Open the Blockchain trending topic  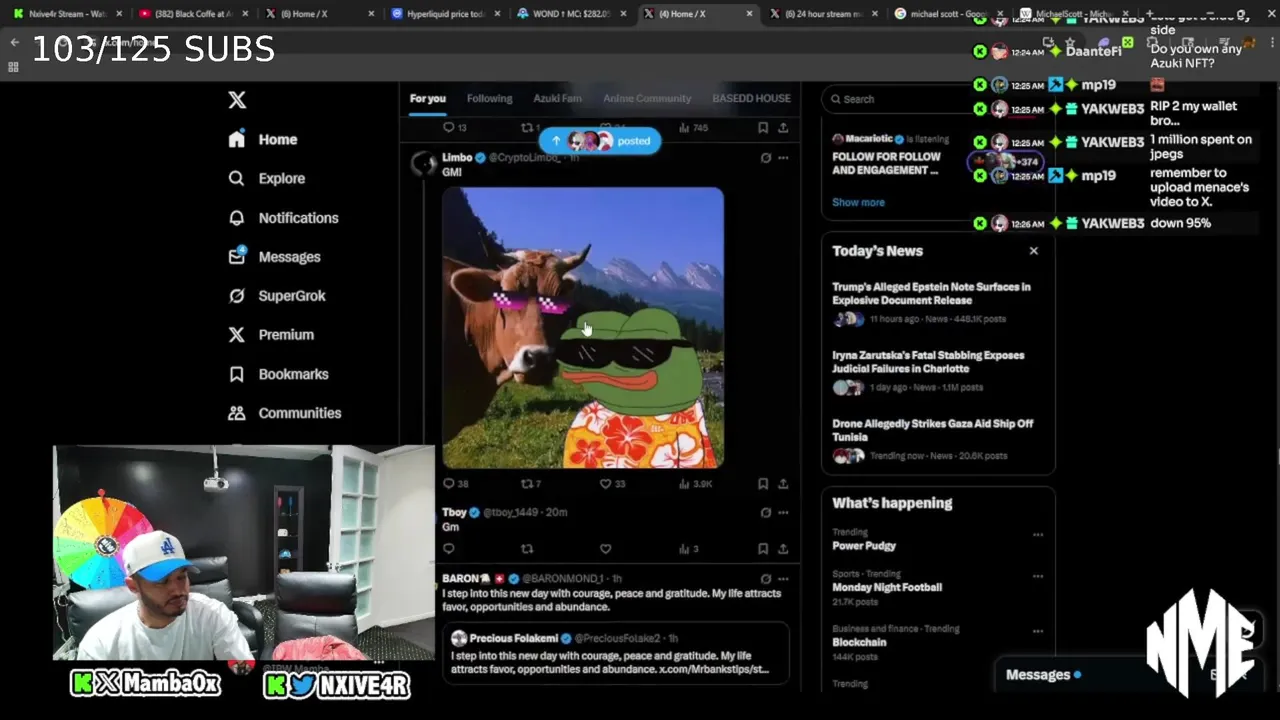pyautogui.click(x=859, y=642)
